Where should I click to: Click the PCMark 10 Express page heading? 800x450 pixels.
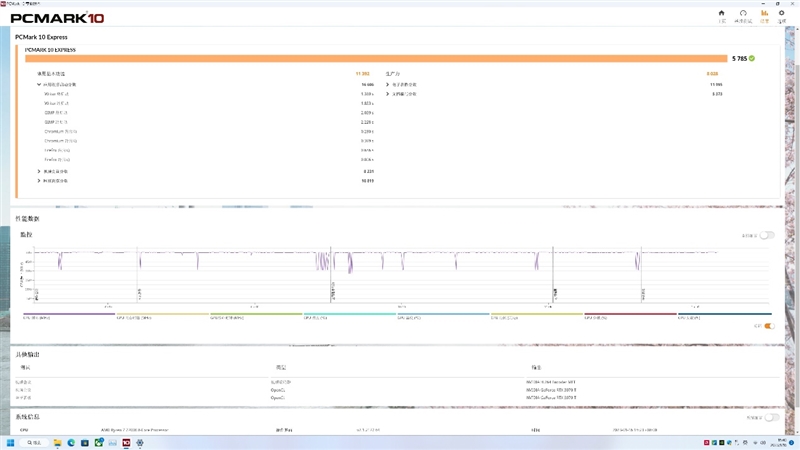click(x=41, y=37)
